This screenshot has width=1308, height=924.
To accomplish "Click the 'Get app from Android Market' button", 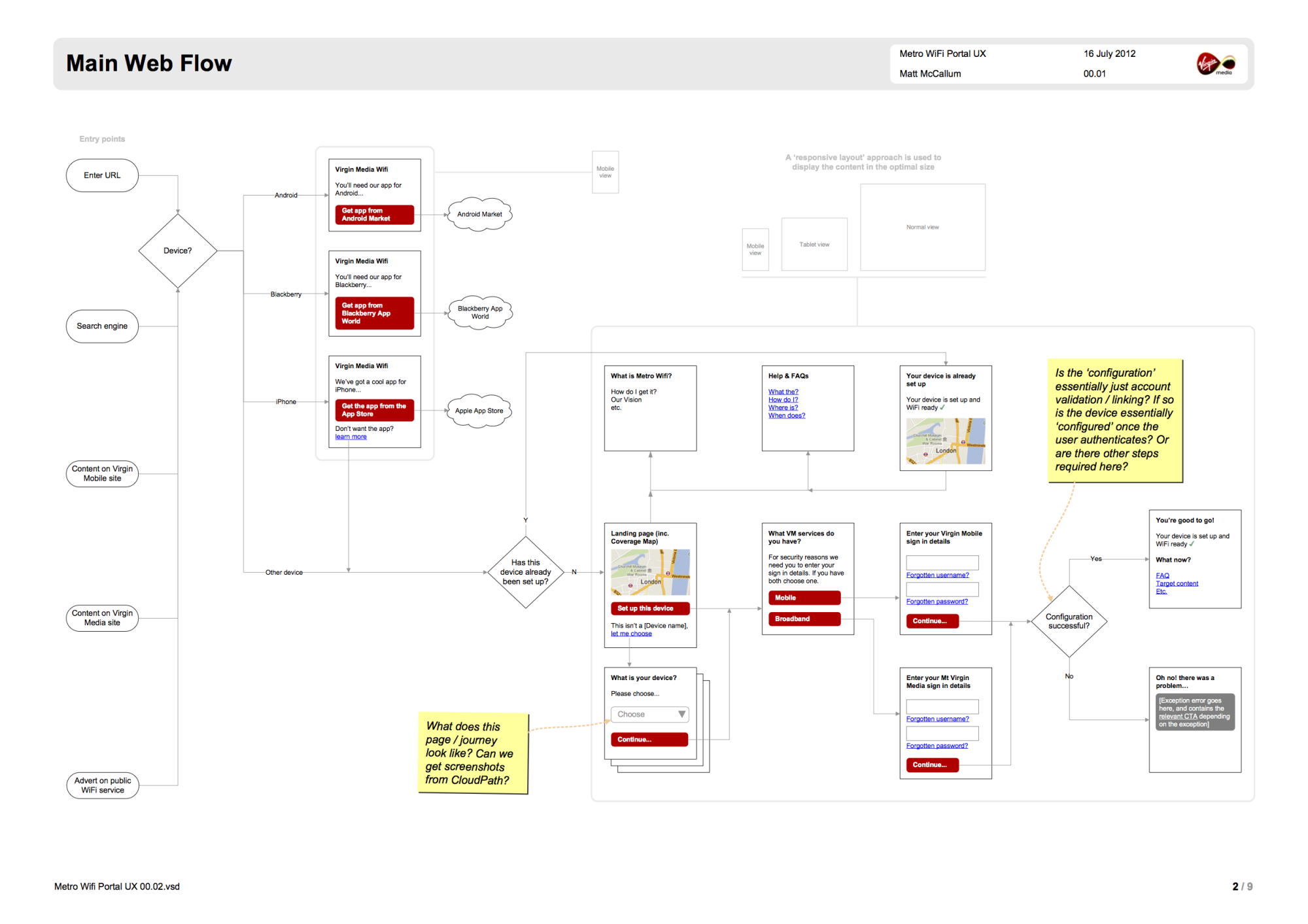I will tap(374, 214).
